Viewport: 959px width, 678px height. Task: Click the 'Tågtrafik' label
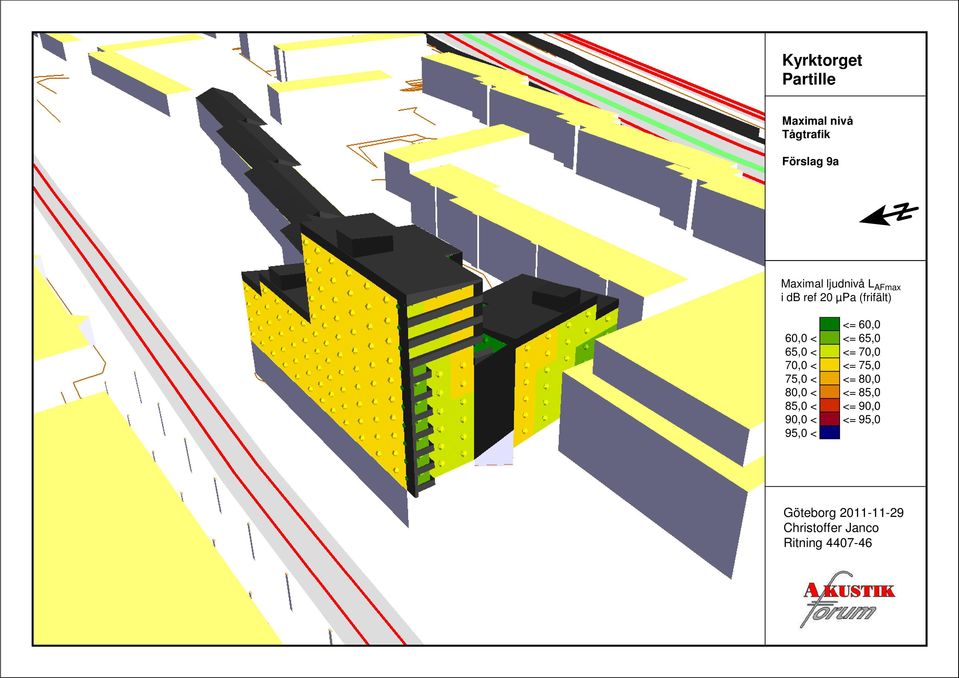click(x=806, y=134)
